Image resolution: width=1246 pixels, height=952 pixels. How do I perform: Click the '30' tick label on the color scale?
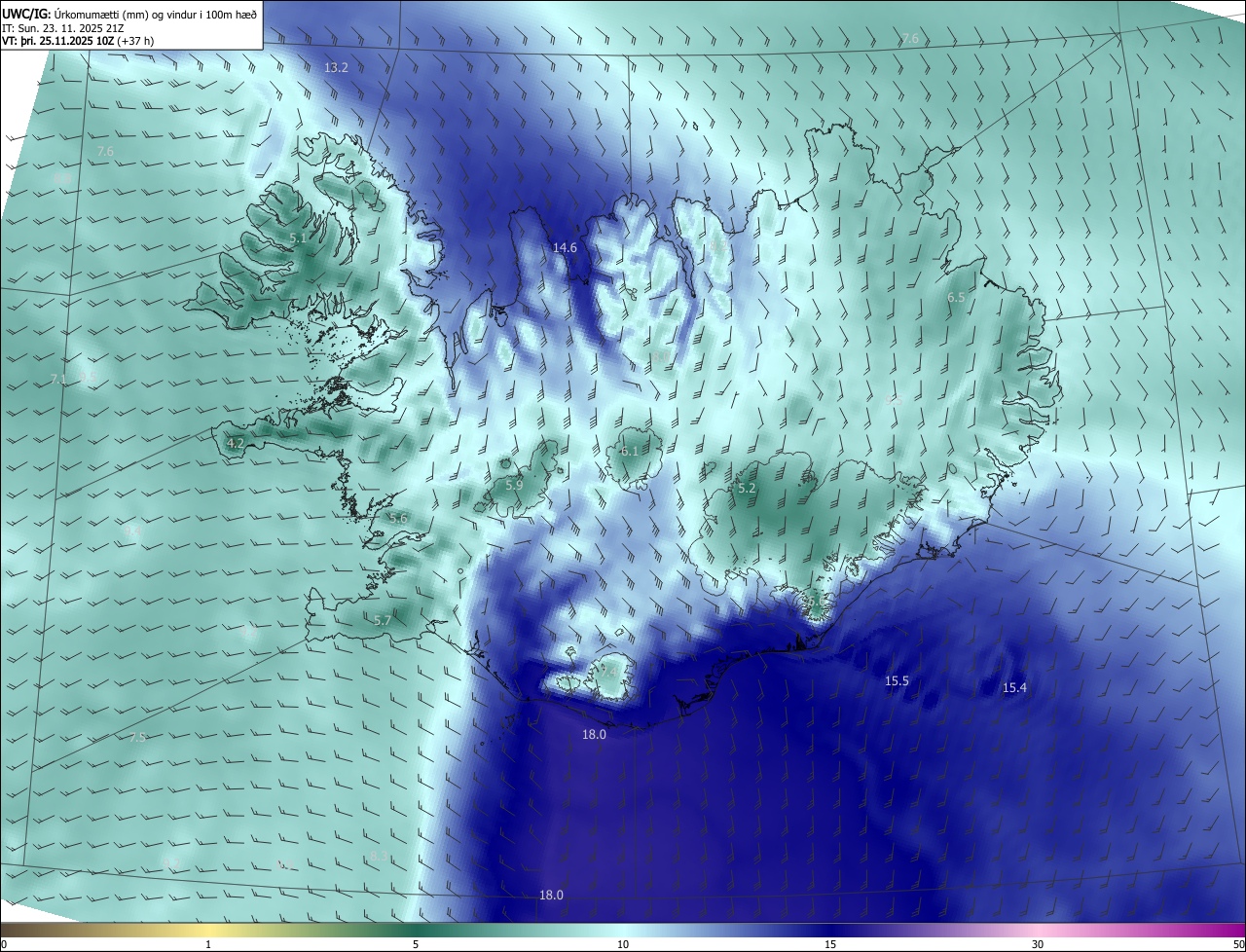[1038, 945]
